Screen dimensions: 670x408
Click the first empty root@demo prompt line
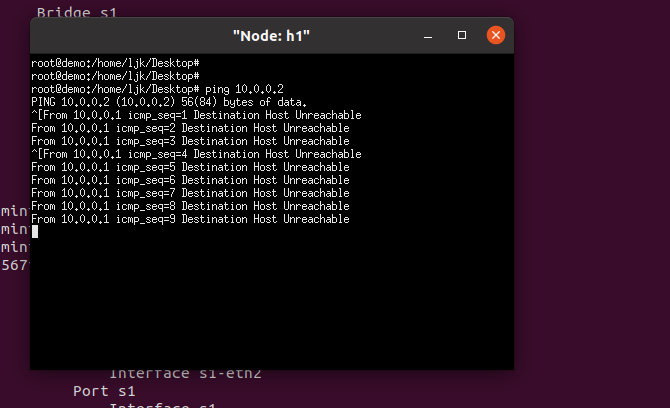pos(115,63)
